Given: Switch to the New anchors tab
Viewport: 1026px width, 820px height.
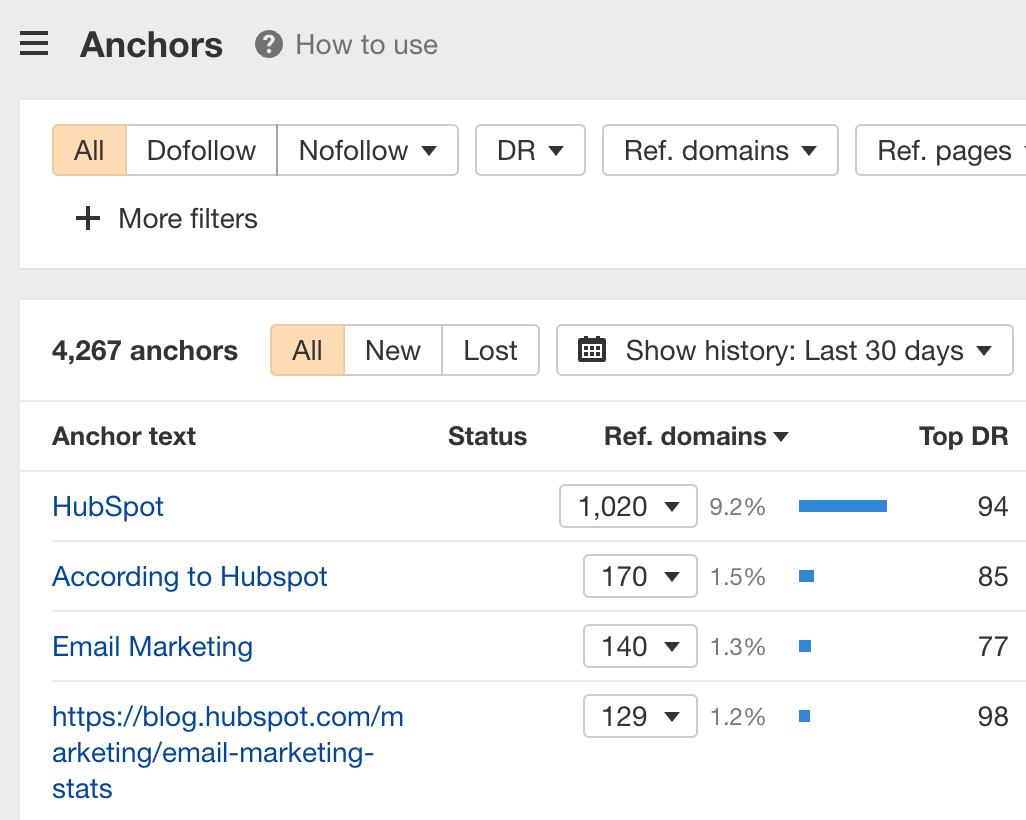Looking at the screenshot, I should [392, 350].
